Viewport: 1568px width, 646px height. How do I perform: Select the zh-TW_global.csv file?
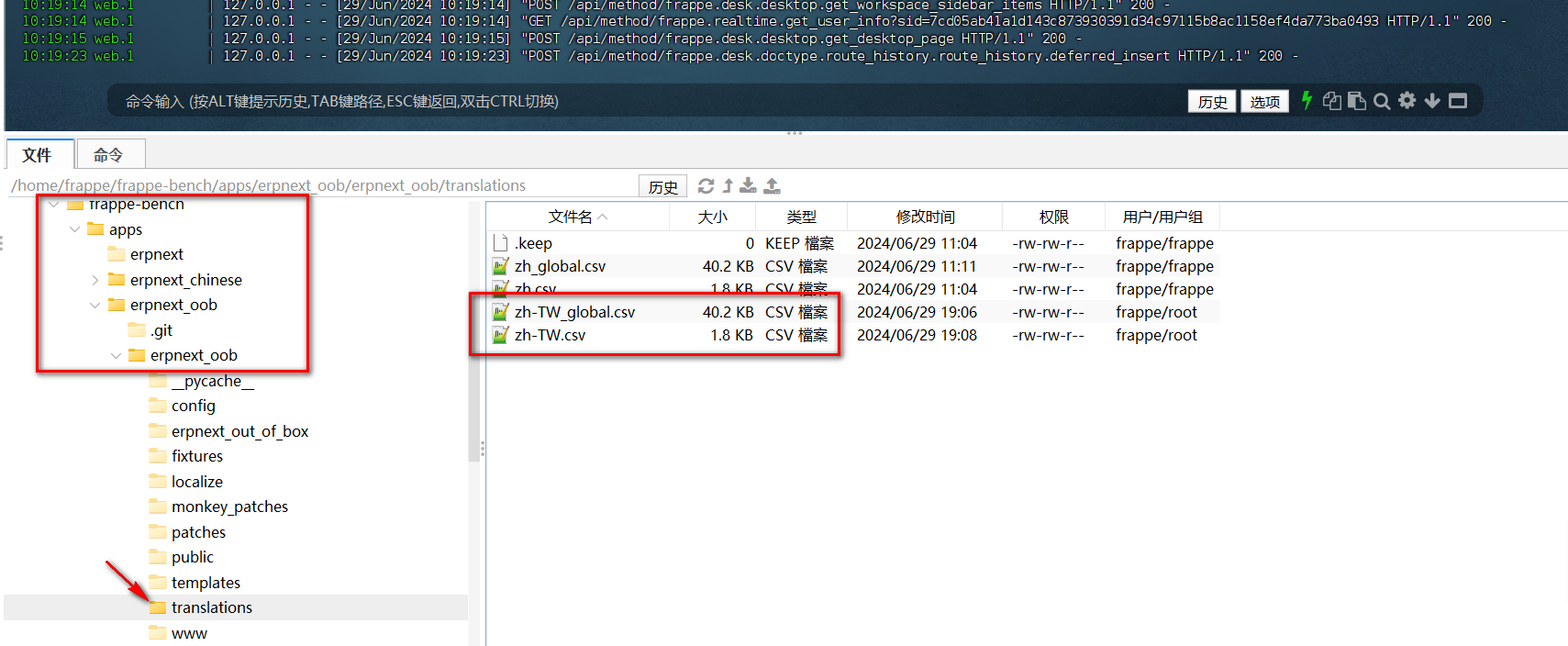tap(574, 312)
